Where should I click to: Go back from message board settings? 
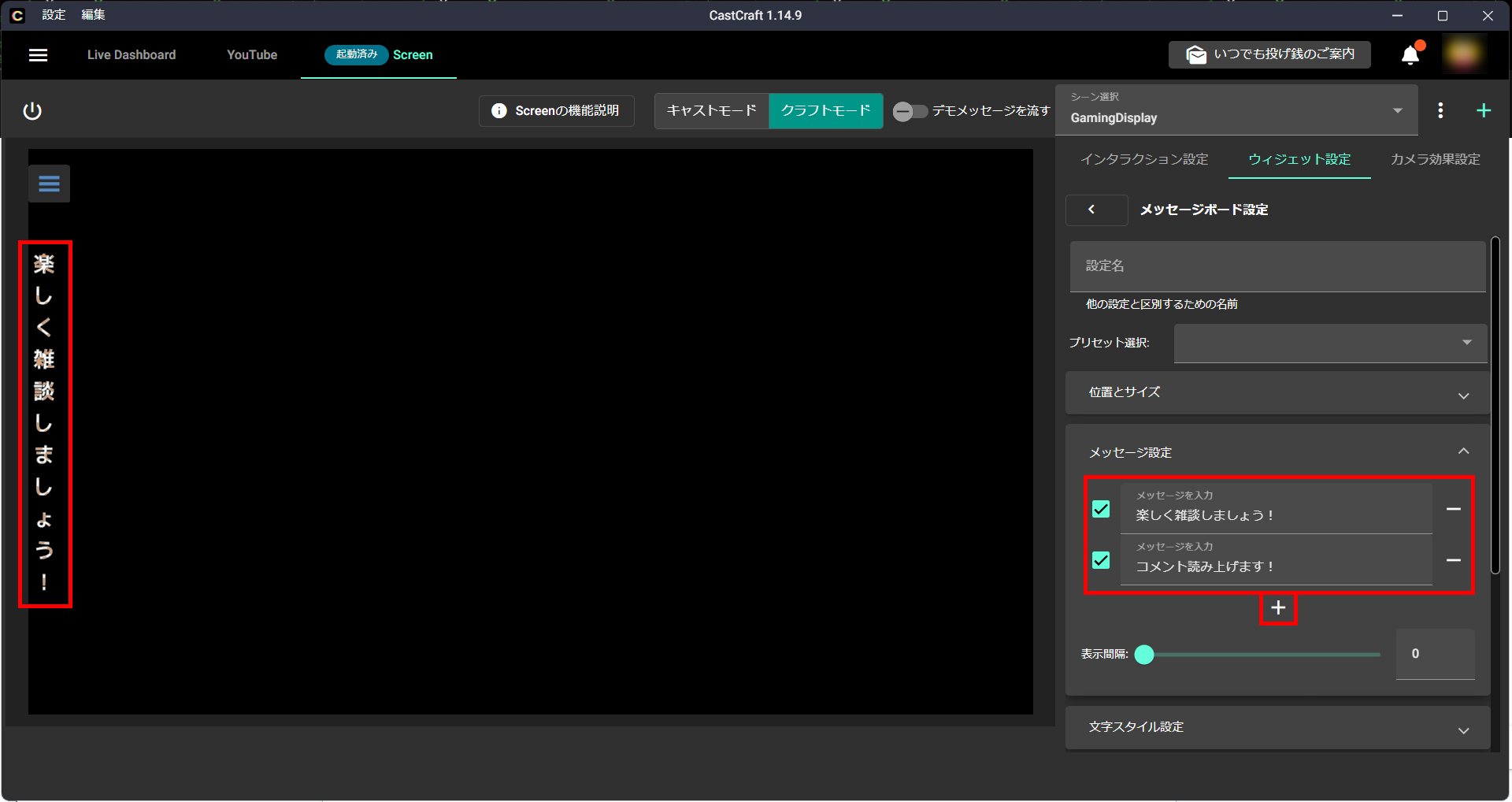point(1096,210)
